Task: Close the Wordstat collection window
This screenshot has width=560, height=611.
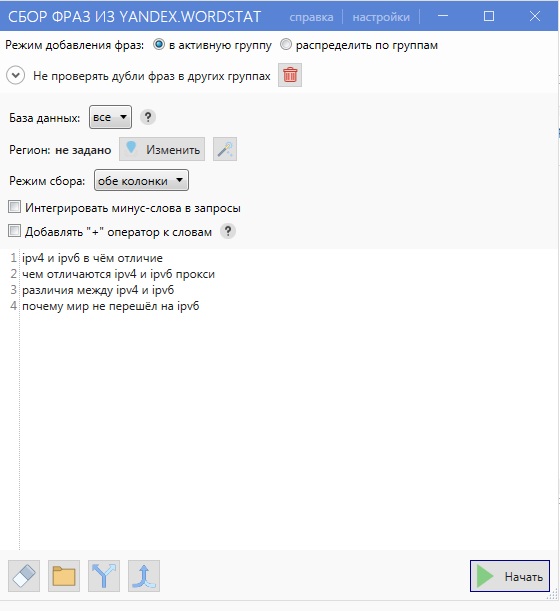Action: pos(535,16)
